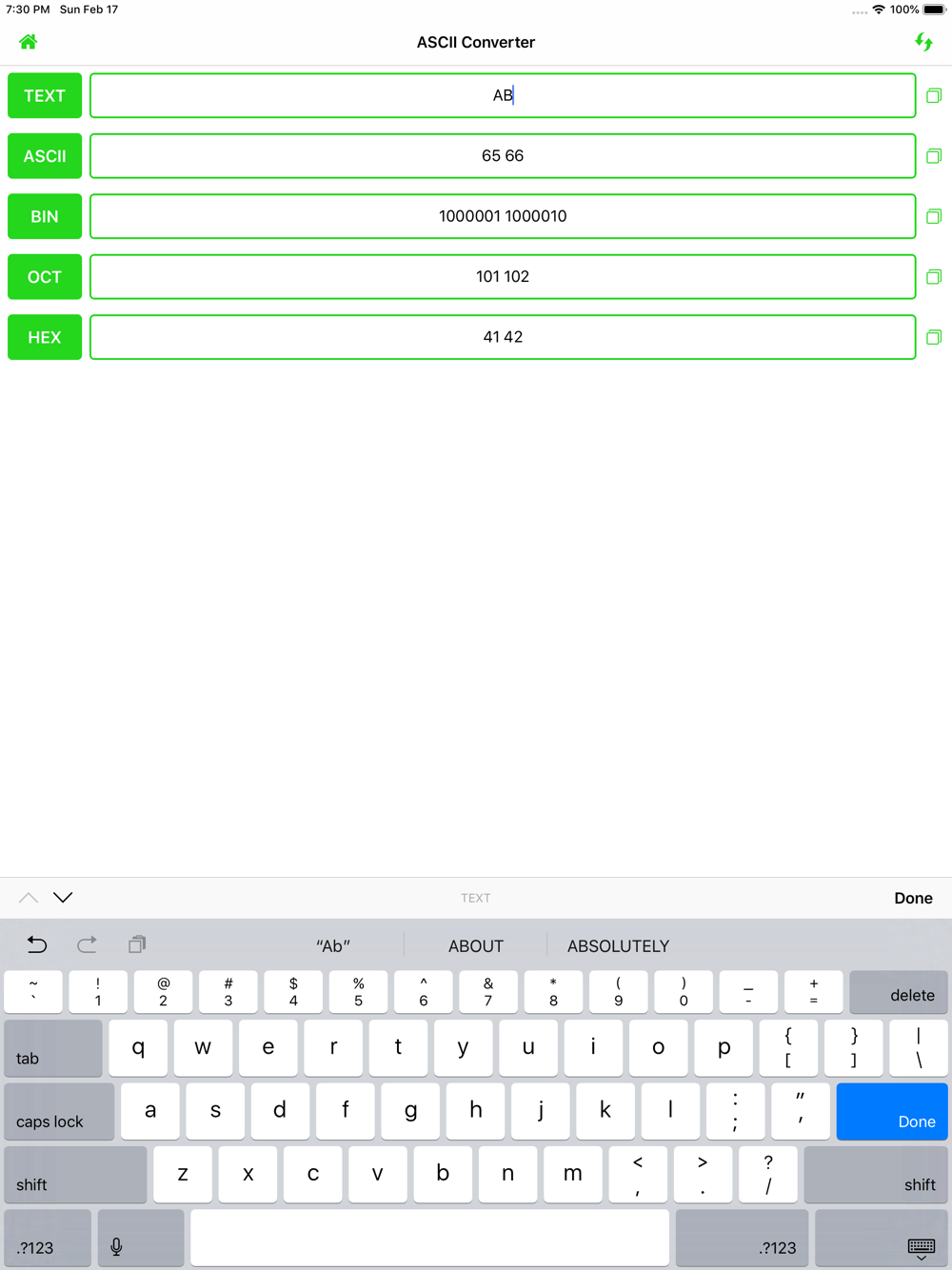The width and height of the screenshot is (952, 1270).
Task: Copy the ASCII field value
Action: pyautogui.click(x=934, y=156)
